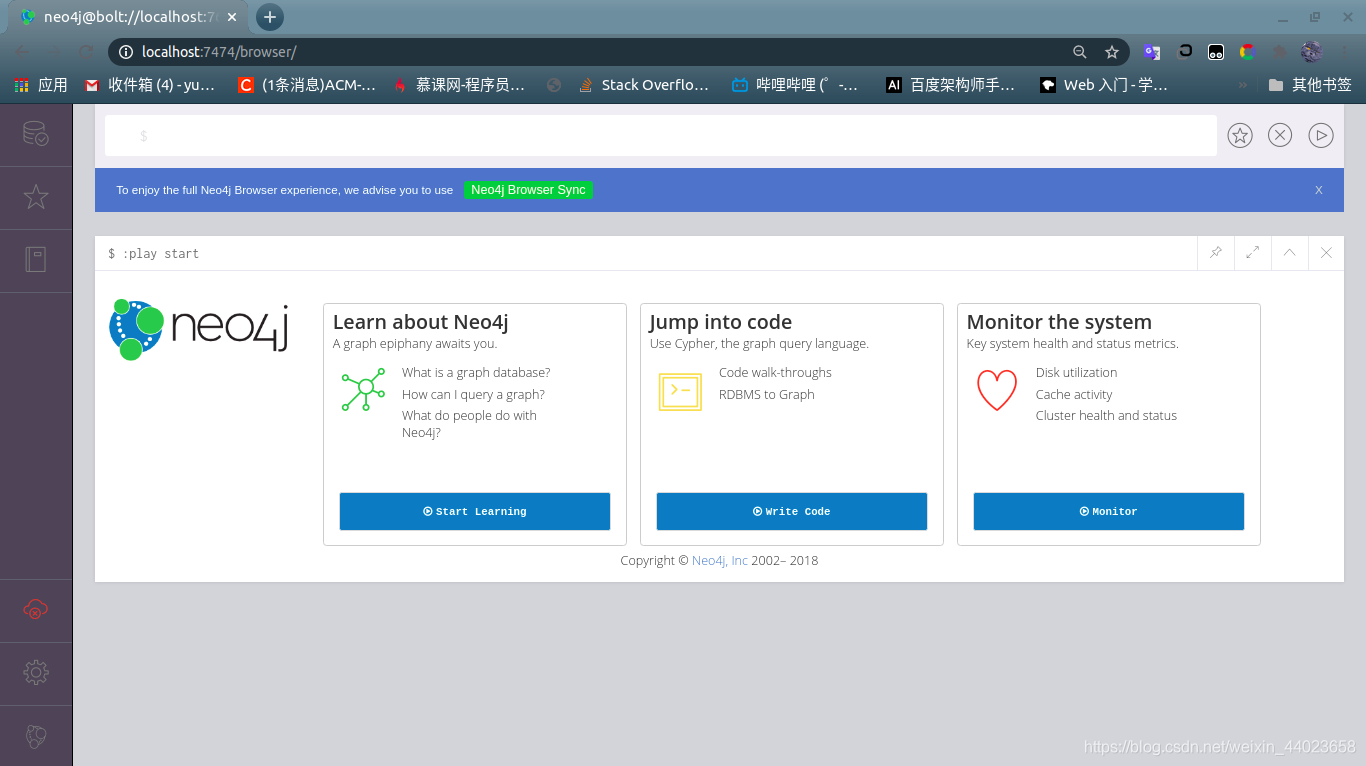Viewport: 1366px width, 766px height.
Task: Close the :play start frame
Action: point(1326,253)
